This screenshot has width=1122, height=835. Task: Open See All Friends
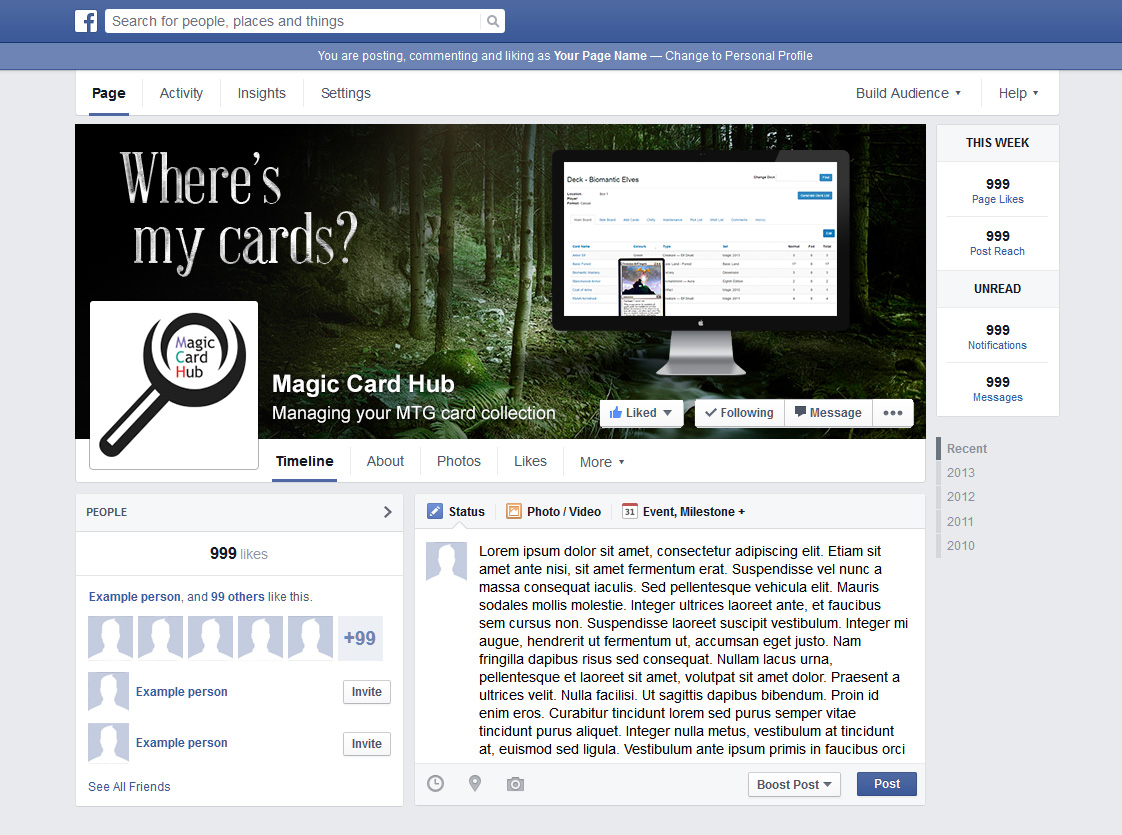tap(129, 786)
